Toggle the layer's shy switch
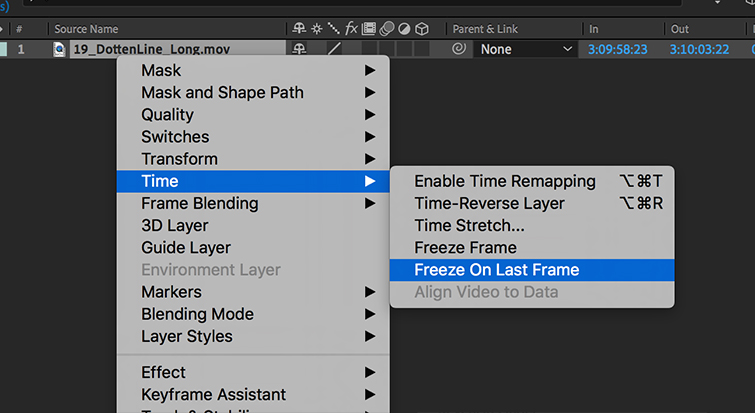This screenshot has height=413, width=755. point(298,48)
